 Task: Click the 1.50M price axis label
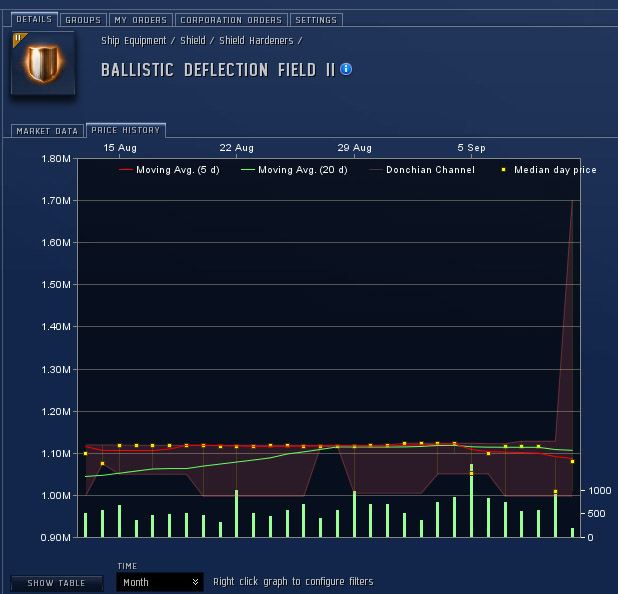coord(56,285)
